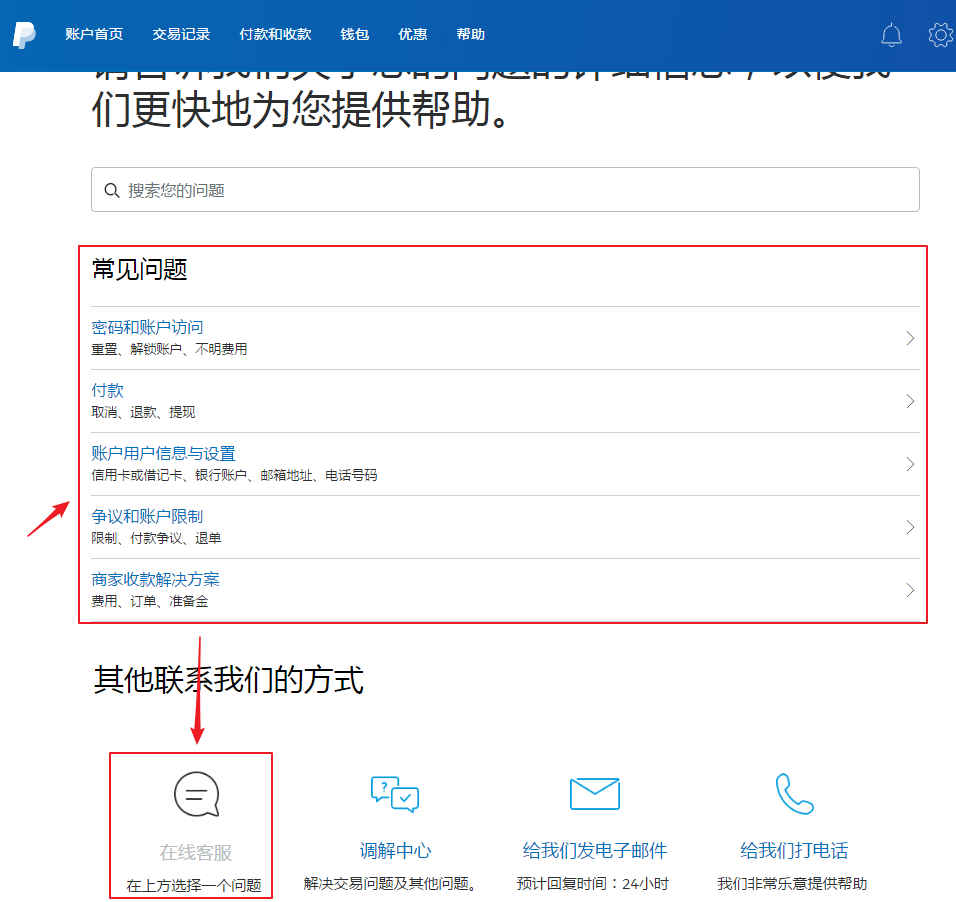Click the telephone handset icon
The height and width of the screenshot is (902, 956).
[794, 794]
